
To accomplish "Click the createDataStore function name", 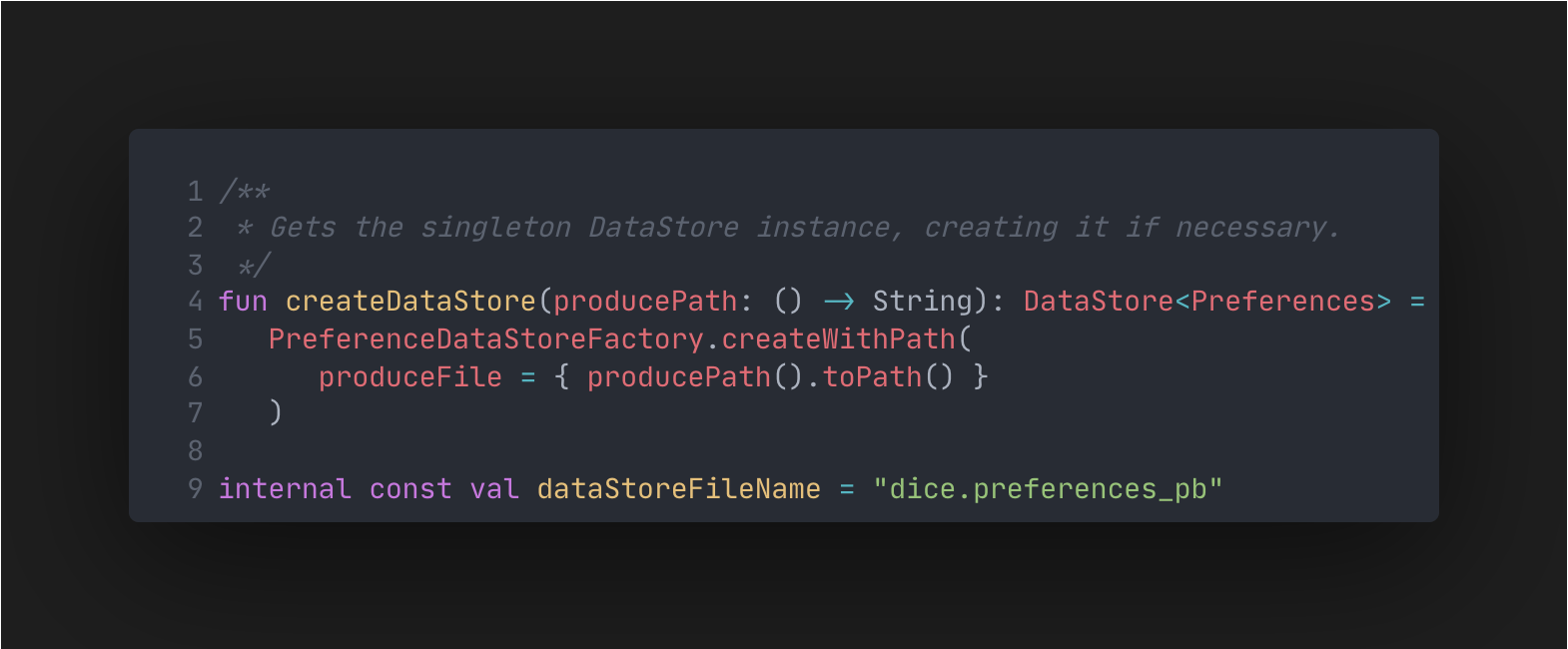I will tap(410, 302).
